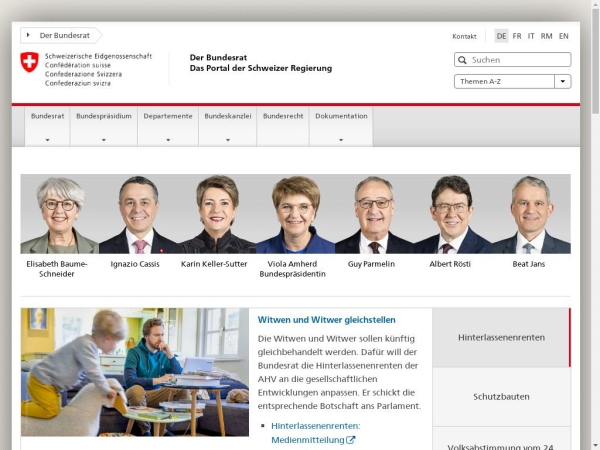Image resolution: width=600 pixels, height=450 pixels.
Task: Select the Hinterlassenenrenten tab
Action: pyautogui.click(x=501, y=338)
